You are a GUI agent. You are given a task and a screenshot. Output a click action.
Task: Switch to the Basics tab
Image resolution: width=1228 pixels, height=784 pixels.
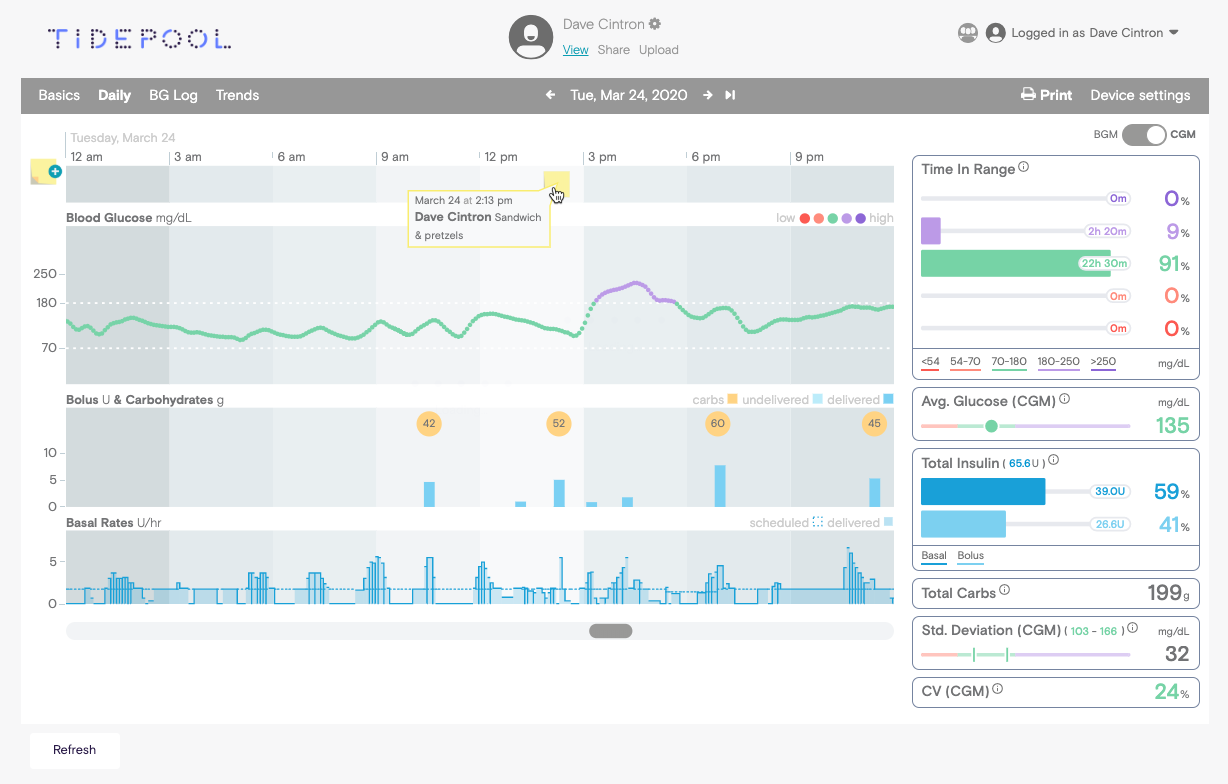point(59,95)
